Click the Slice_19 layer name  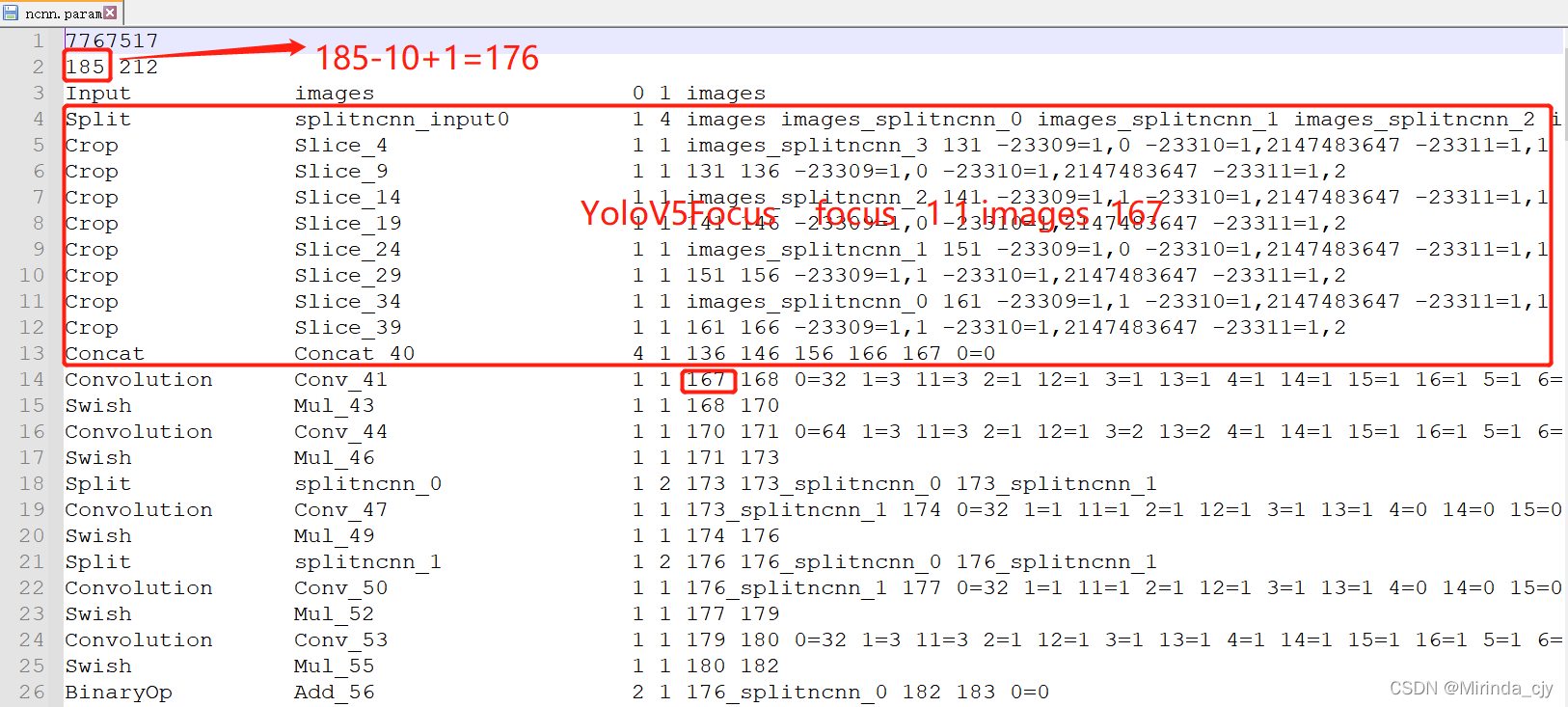(x=348, y=223)
